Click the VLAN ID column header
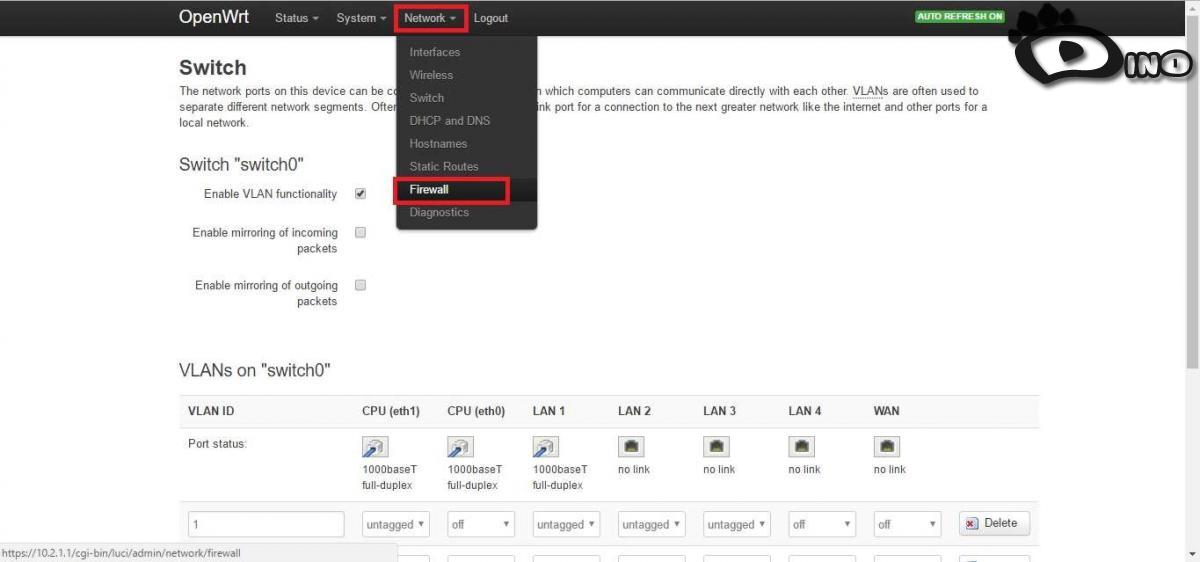Screen dimensions: 1200x562 [x=211, y=411]
